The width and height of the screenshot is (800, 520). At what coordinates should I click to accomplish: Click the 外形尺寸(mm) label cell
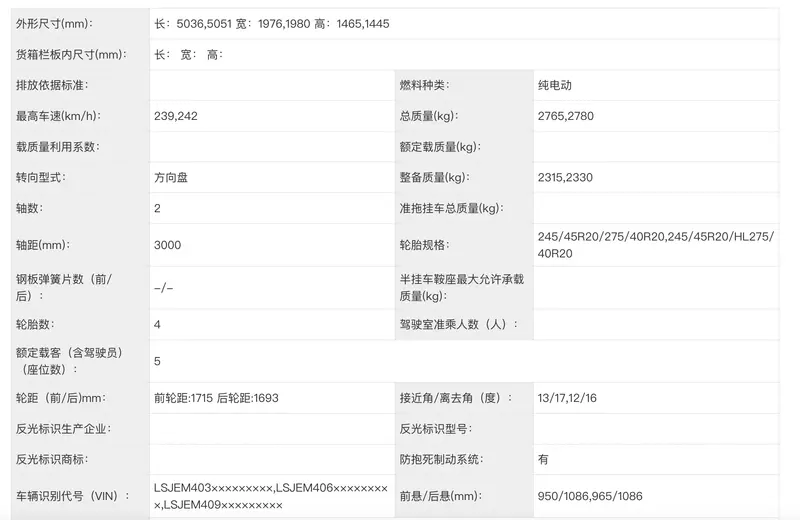[x=62, y=22]
